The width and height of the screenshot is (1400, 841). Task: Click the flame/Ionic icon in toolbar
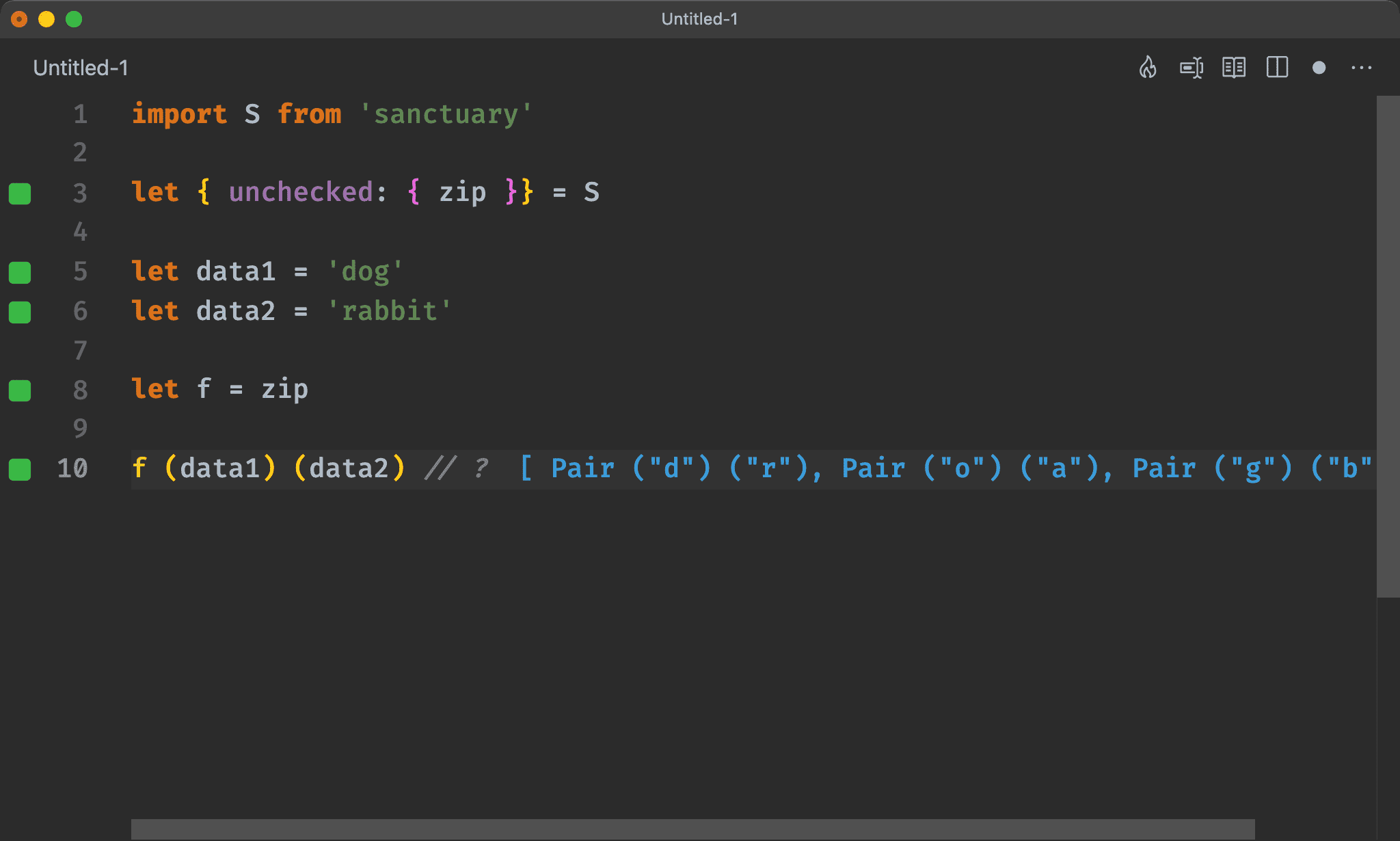coord(1148,67)
